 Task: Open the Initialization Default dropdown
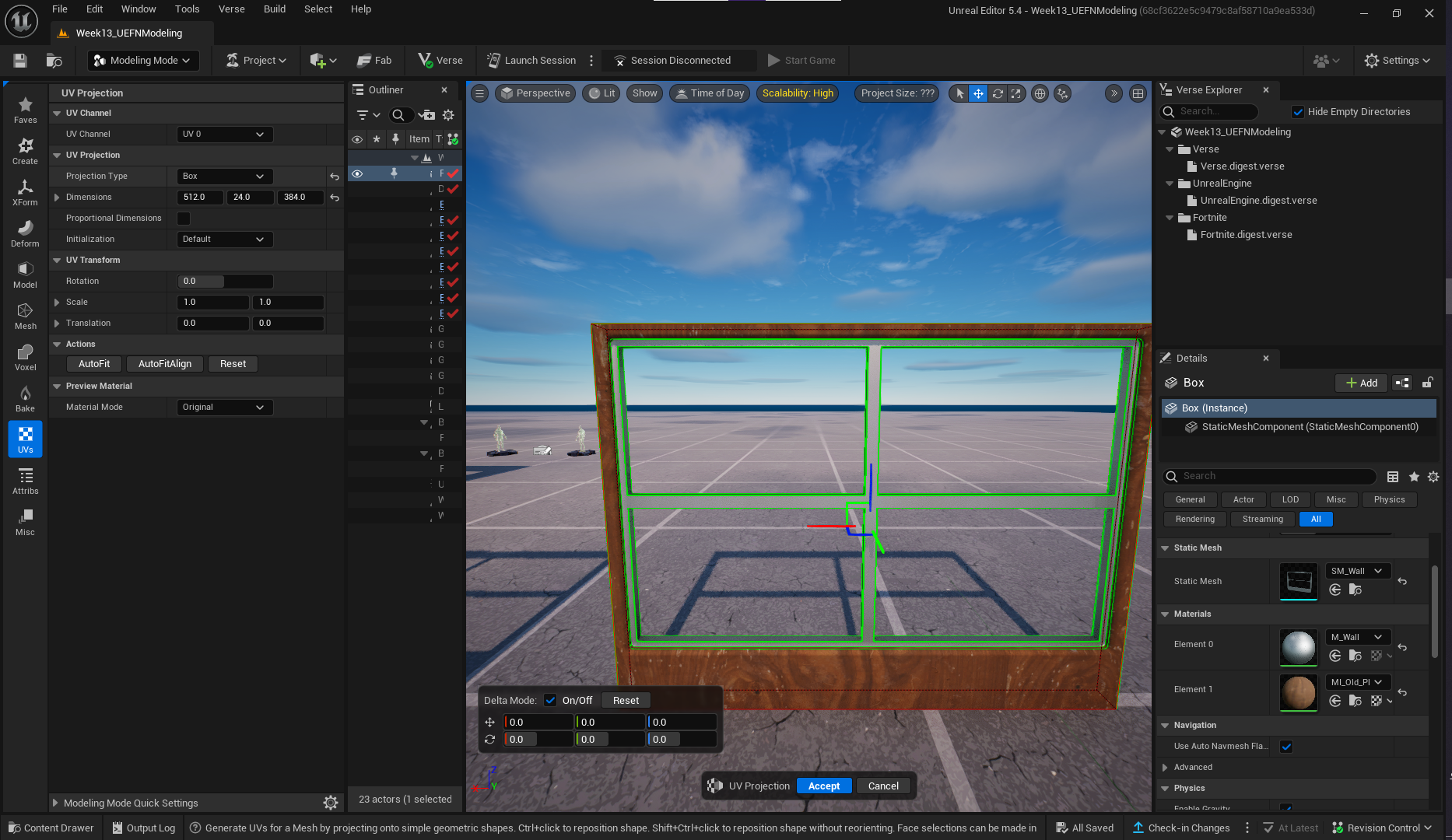point(225,240)
